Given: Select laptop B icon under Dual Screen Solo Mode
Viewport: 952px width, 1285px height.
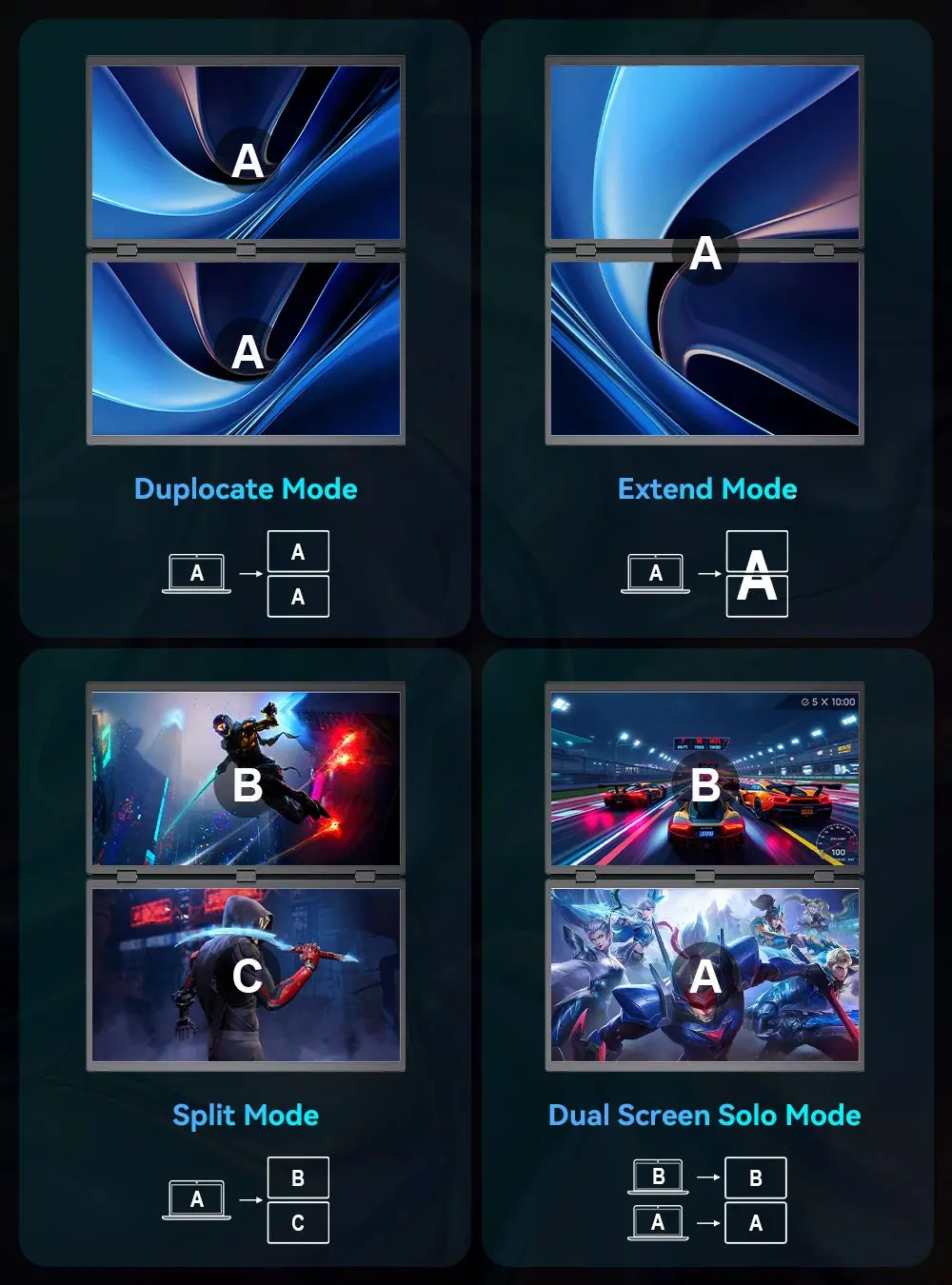Looking at the screenshot, I should 658,1176.
